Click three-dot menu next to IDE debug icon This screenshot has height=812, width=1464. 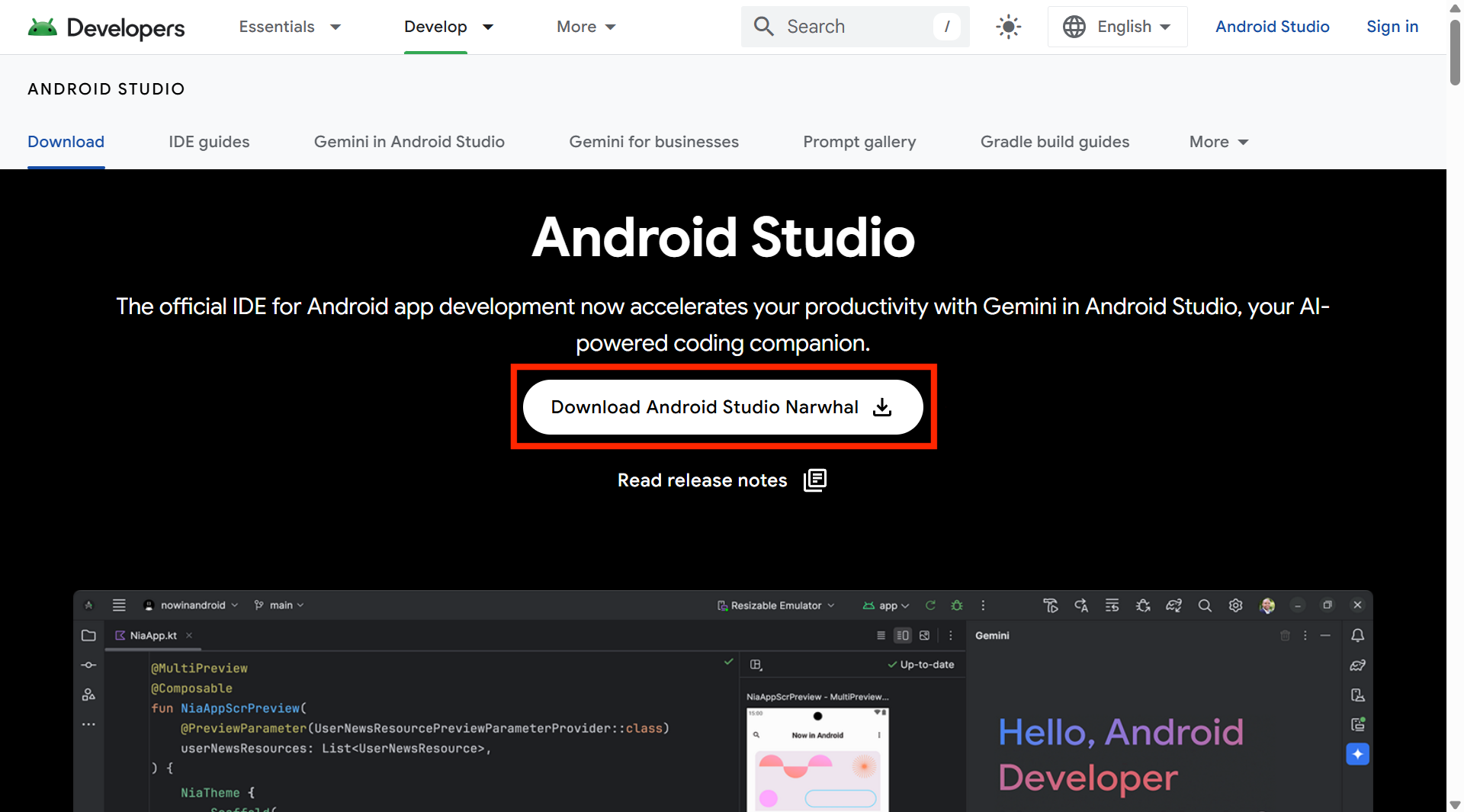pos(983,605)
